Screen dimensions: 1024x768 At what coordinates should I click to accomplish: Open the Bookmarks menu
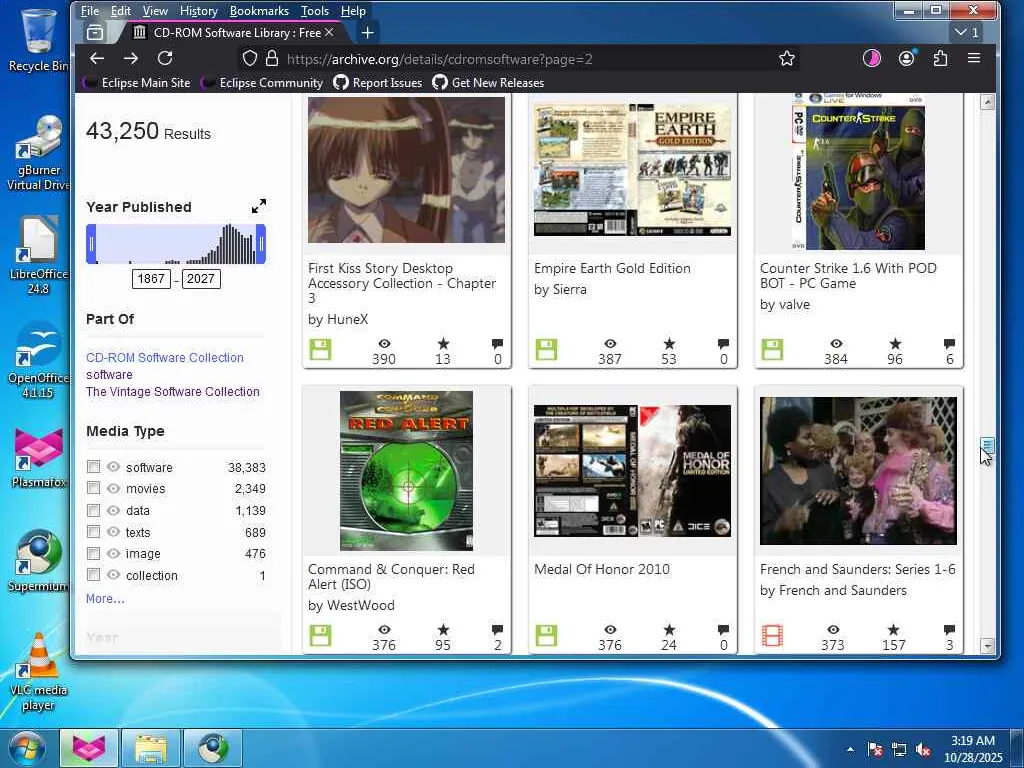(x=259, y=11)
